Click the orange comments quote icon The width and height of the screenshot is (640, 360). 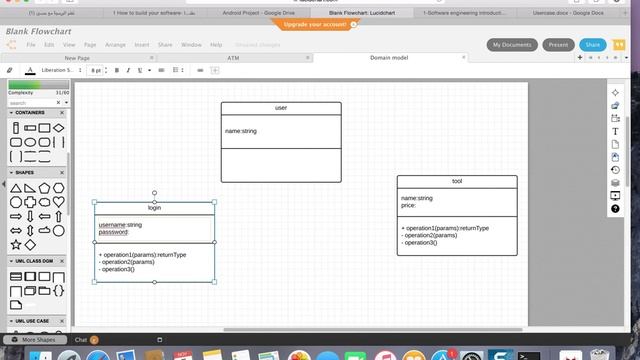pyautogui.click(x=619, y=44)
